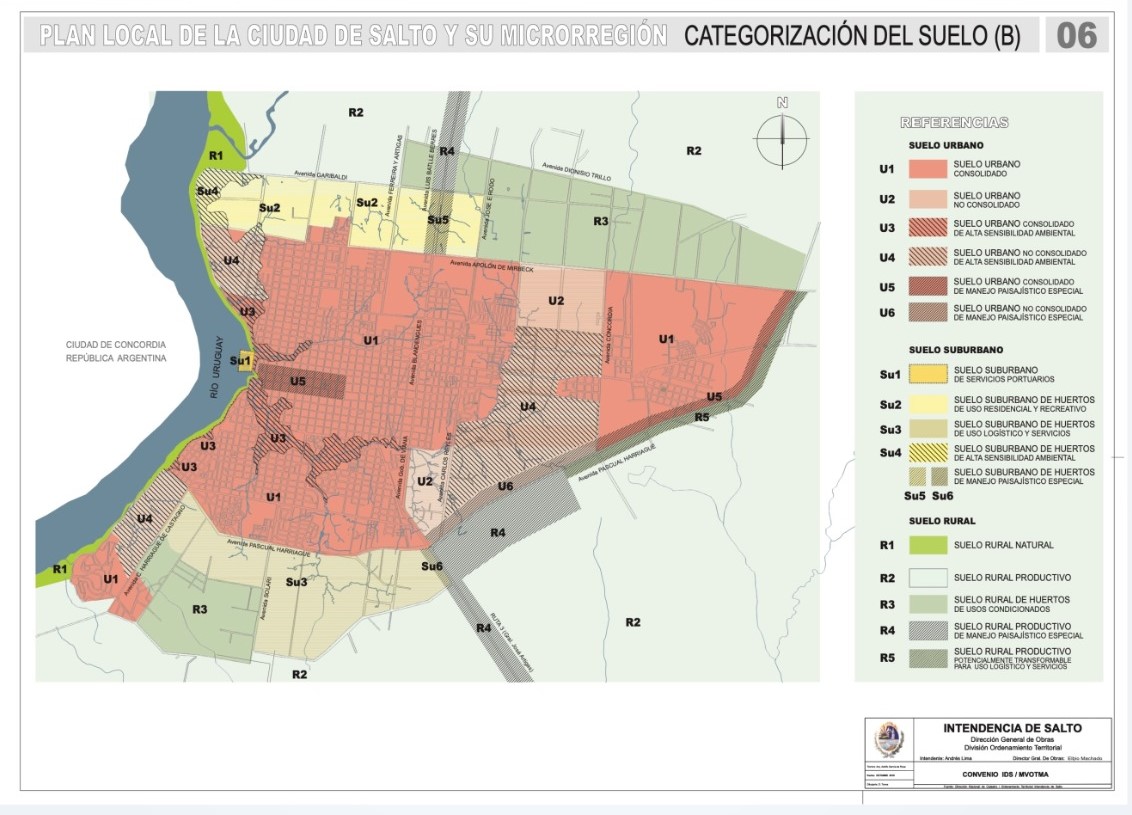Viewport: 1132px width, 815px height.
Task: Click the R2 Suelo Rural Productivo legend swatch
Action: click(927, 577)
